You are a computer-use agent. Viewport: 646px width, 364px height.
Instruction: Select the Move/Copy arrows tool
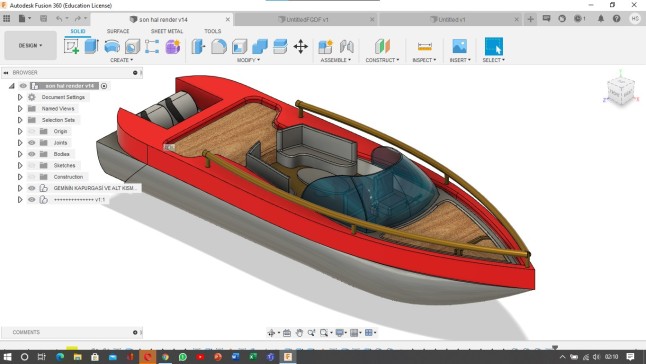[301, 46]
